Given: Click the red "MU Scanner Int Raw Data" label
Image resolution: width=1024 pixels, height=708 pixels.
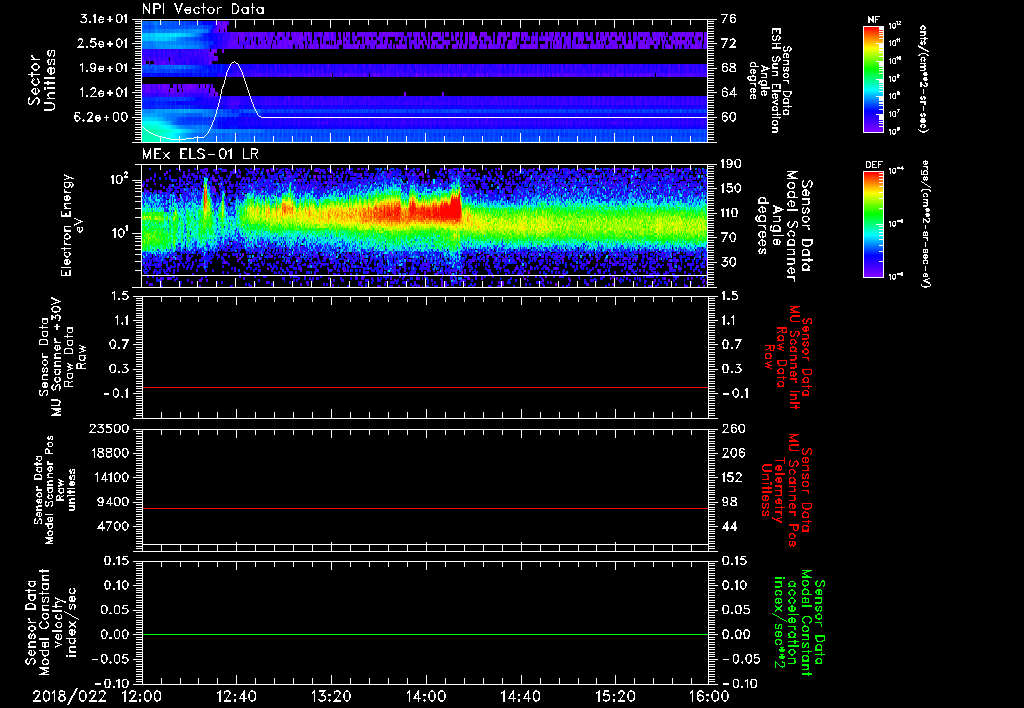Looking at the screenshot, I should (x=788, y=357).
